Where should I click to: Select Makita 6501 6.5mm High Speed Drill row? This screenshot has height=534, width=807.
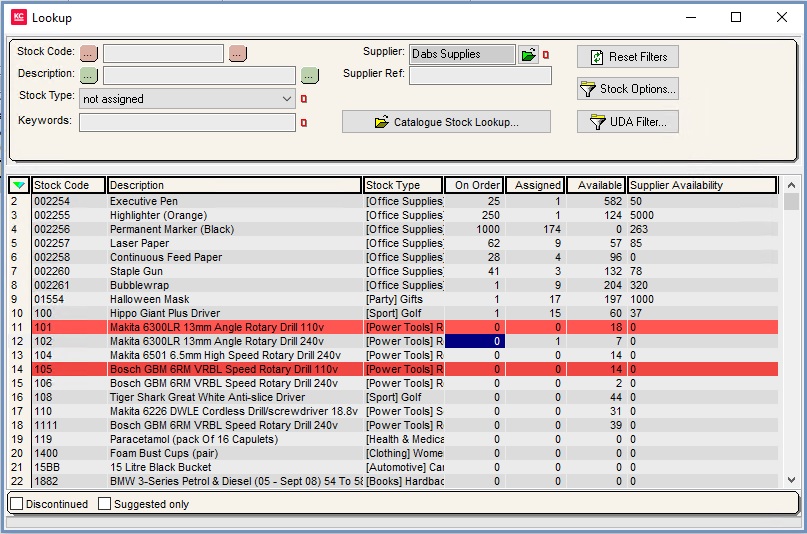tap(393, 355)
